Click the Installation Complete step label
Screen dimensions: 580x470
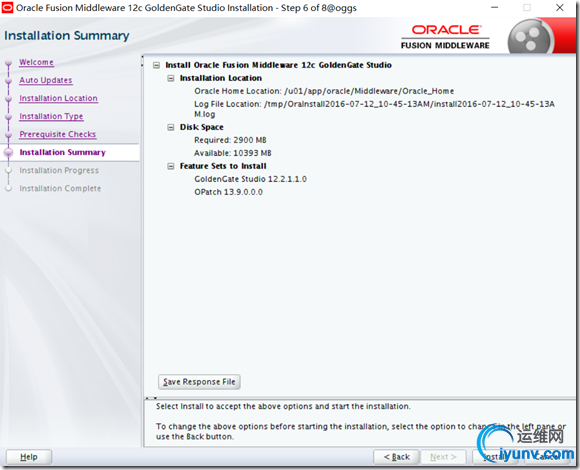pos(60,189)
